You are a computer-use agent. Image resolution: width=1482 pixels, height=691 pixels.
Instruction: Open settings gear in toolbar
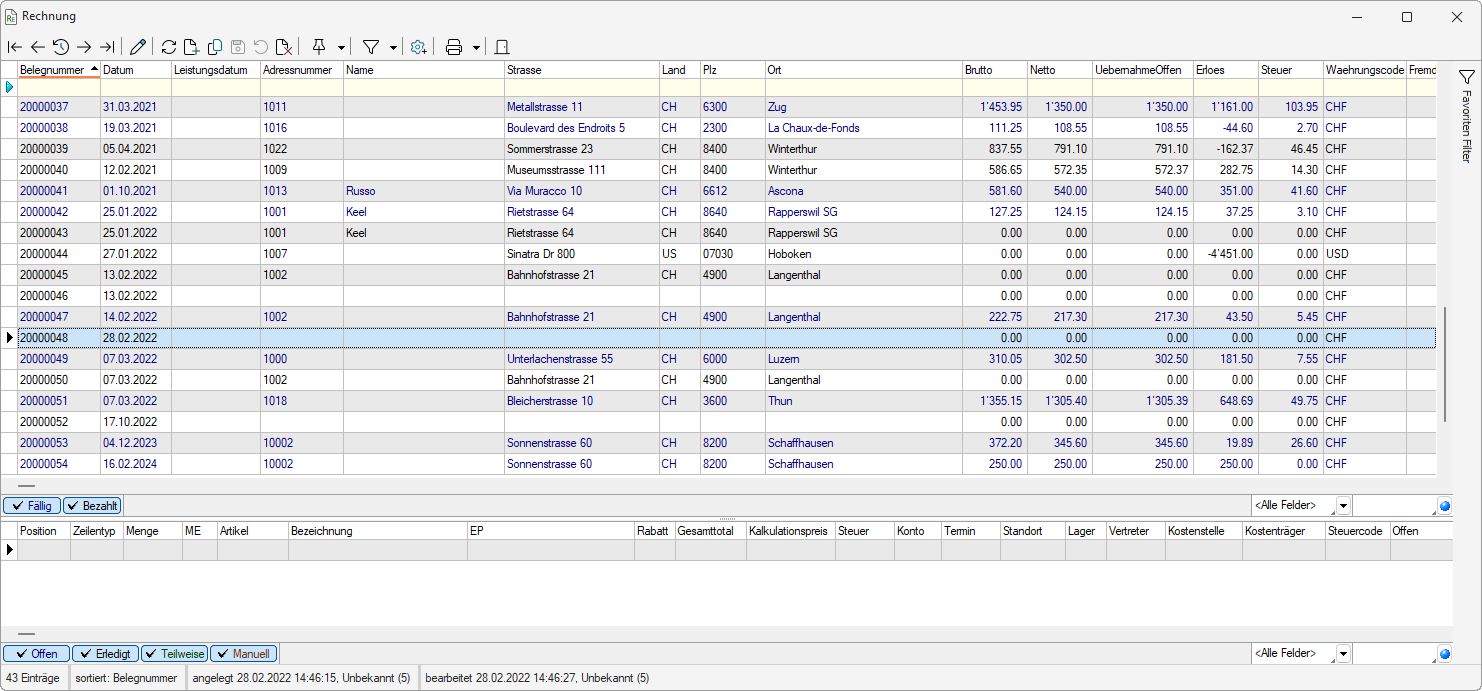tap(419, 47)
